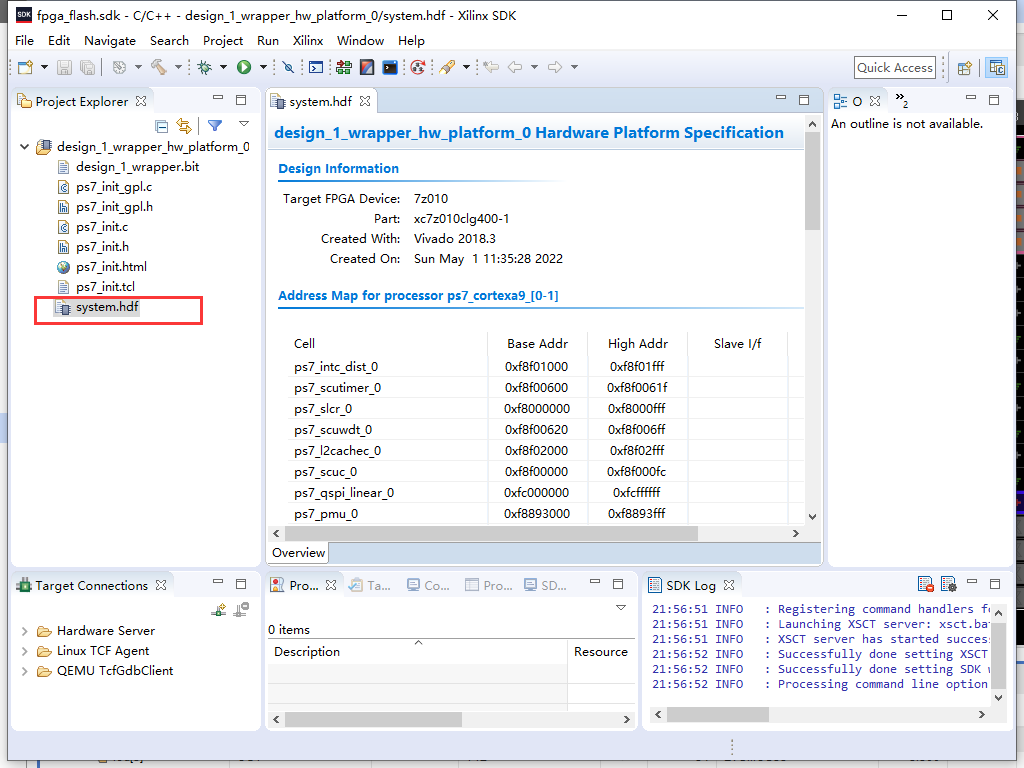Open the Project menu
The width and height of the screenshot is (1024, 768).
pos(223,40)
